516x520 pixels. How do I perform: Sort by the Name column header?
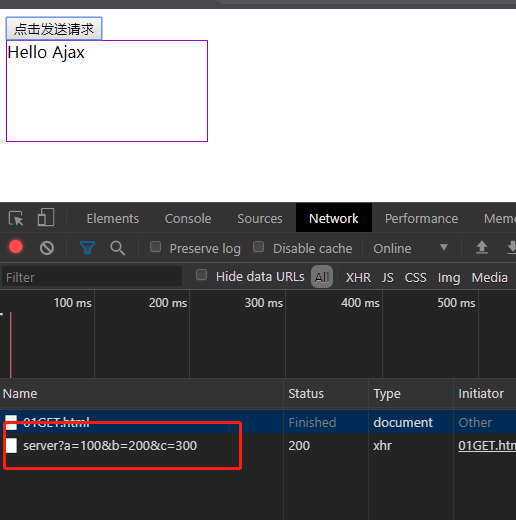click(x=141, y=393)
